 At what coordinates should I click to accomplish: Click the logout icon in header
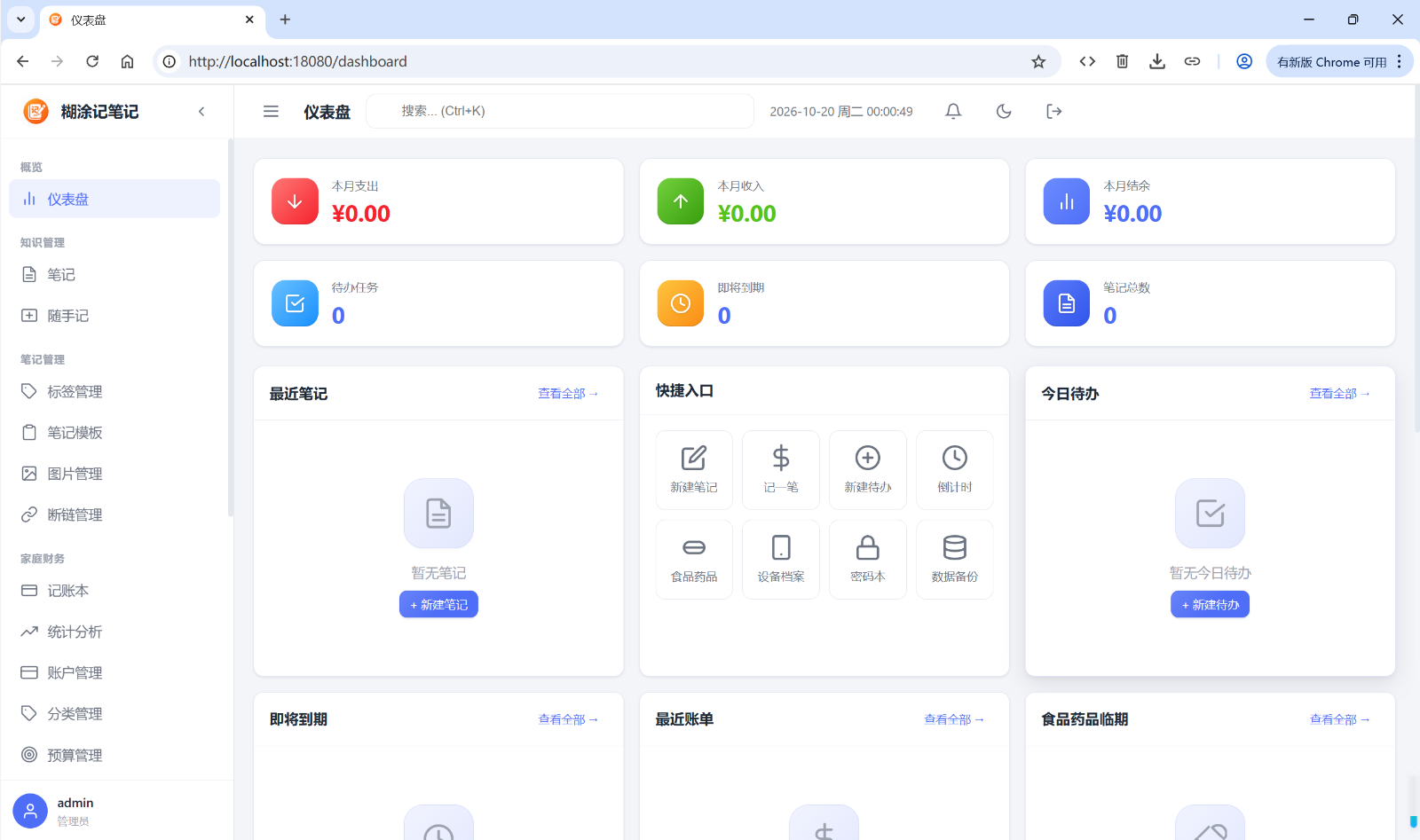[1053, 111]
